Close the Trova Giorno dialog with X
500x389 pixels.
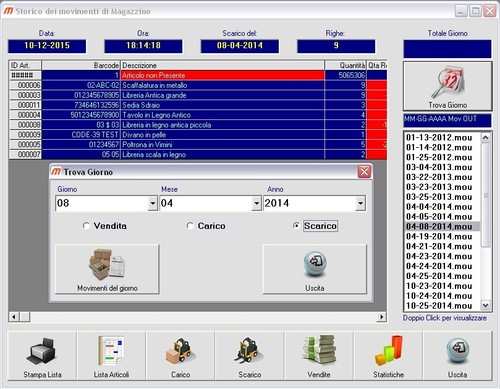point(364,172)
